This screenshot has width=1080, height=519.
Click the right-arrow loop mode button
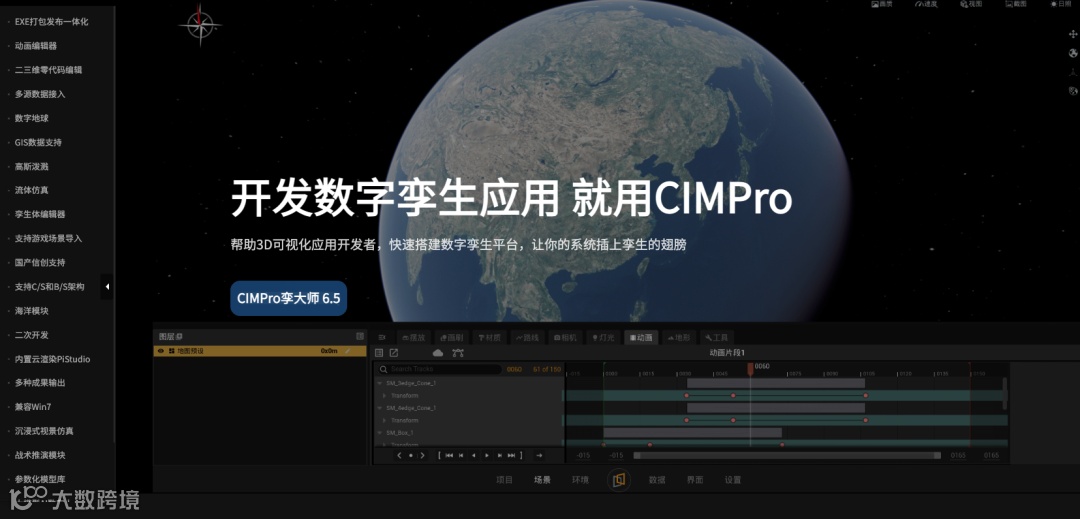(x=539, y=455)
